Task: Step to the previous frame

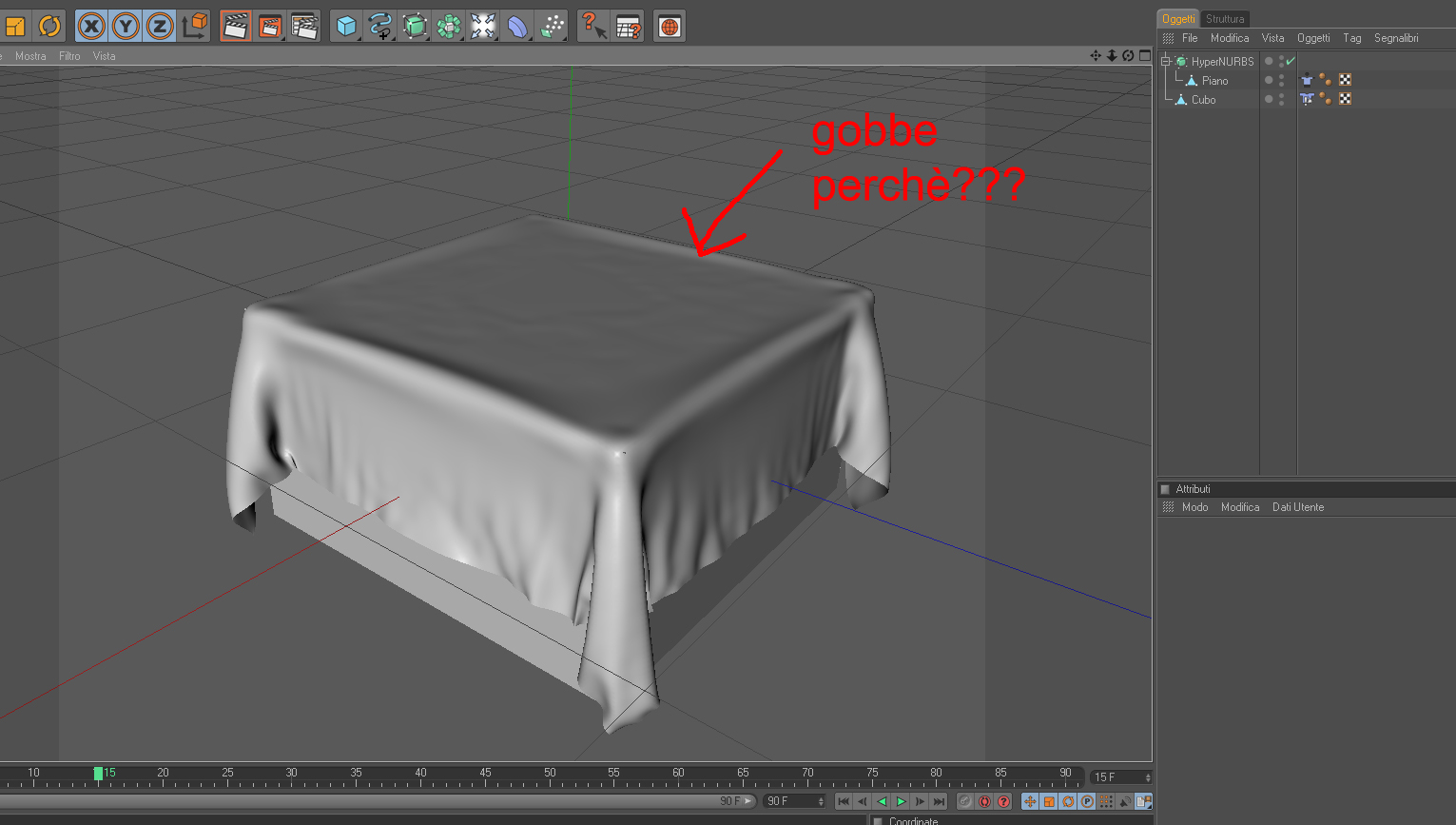Action: (x=863, y=801)
